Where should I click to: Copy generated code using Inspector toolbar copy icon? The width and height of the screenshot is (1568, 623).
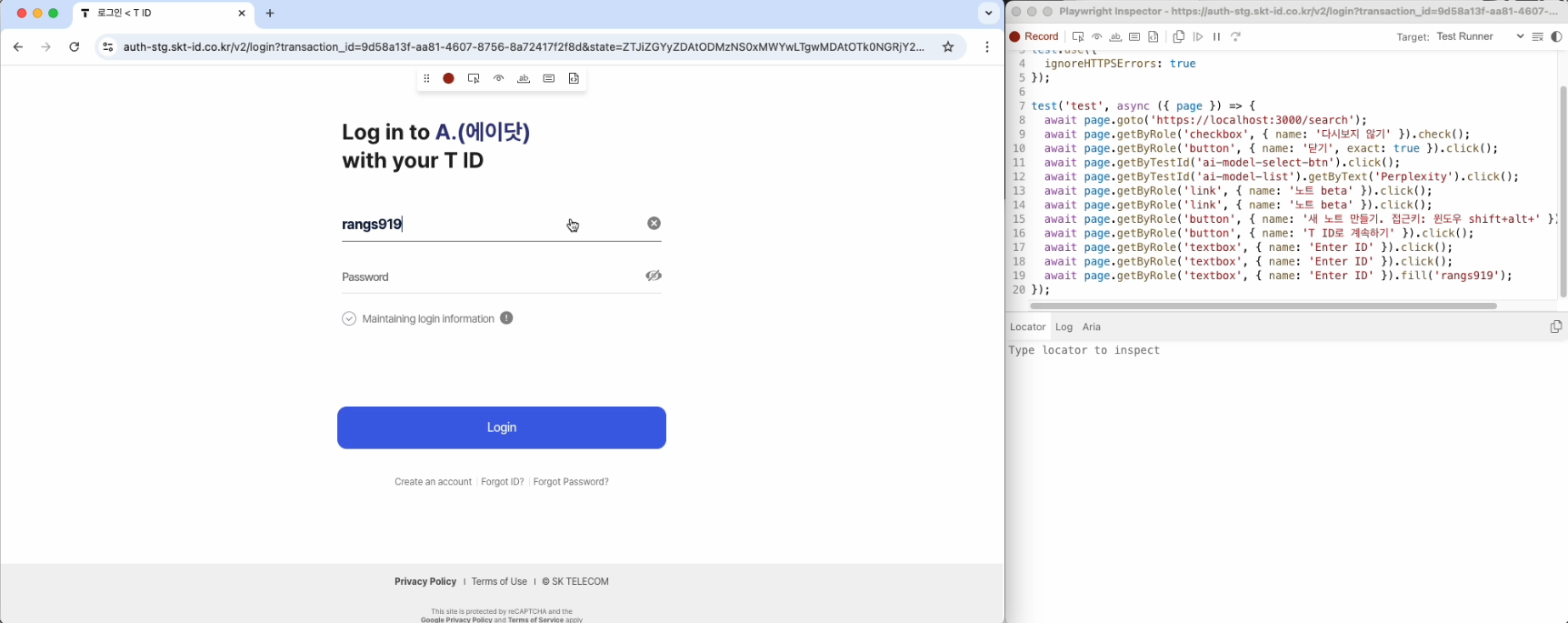click(1179, 37)
